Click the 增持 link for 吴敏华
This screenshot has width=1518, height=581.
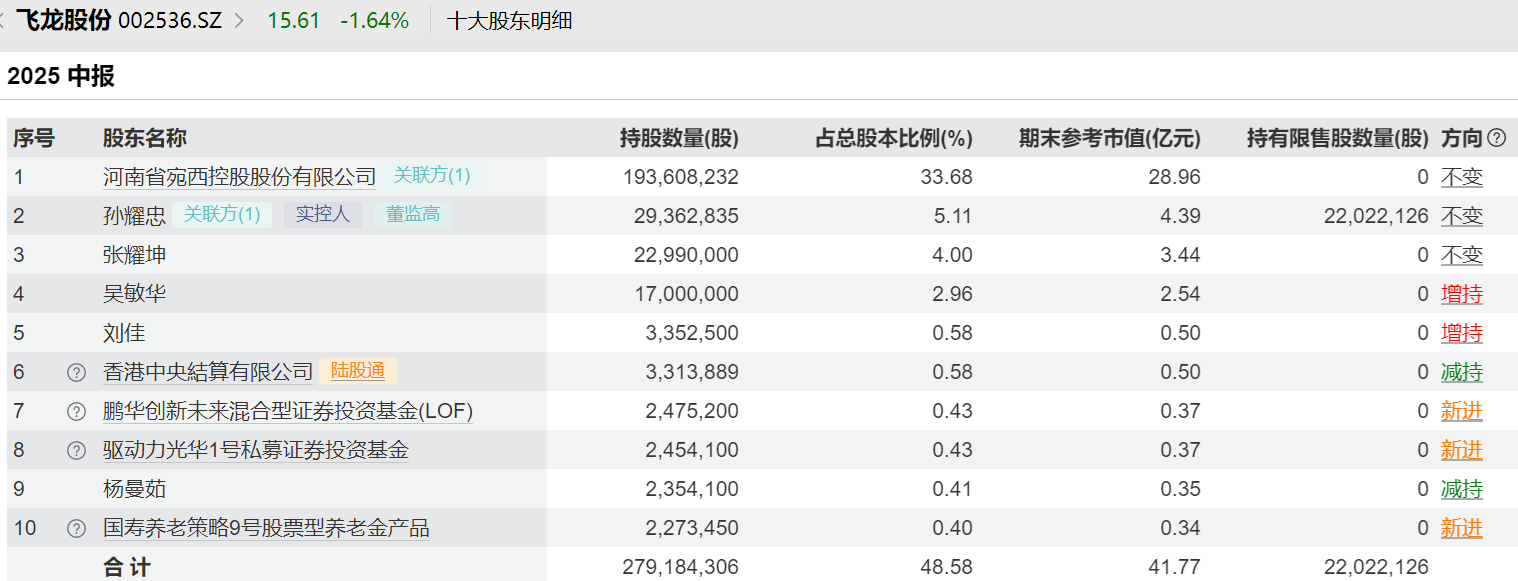[x=1462, y=293]
